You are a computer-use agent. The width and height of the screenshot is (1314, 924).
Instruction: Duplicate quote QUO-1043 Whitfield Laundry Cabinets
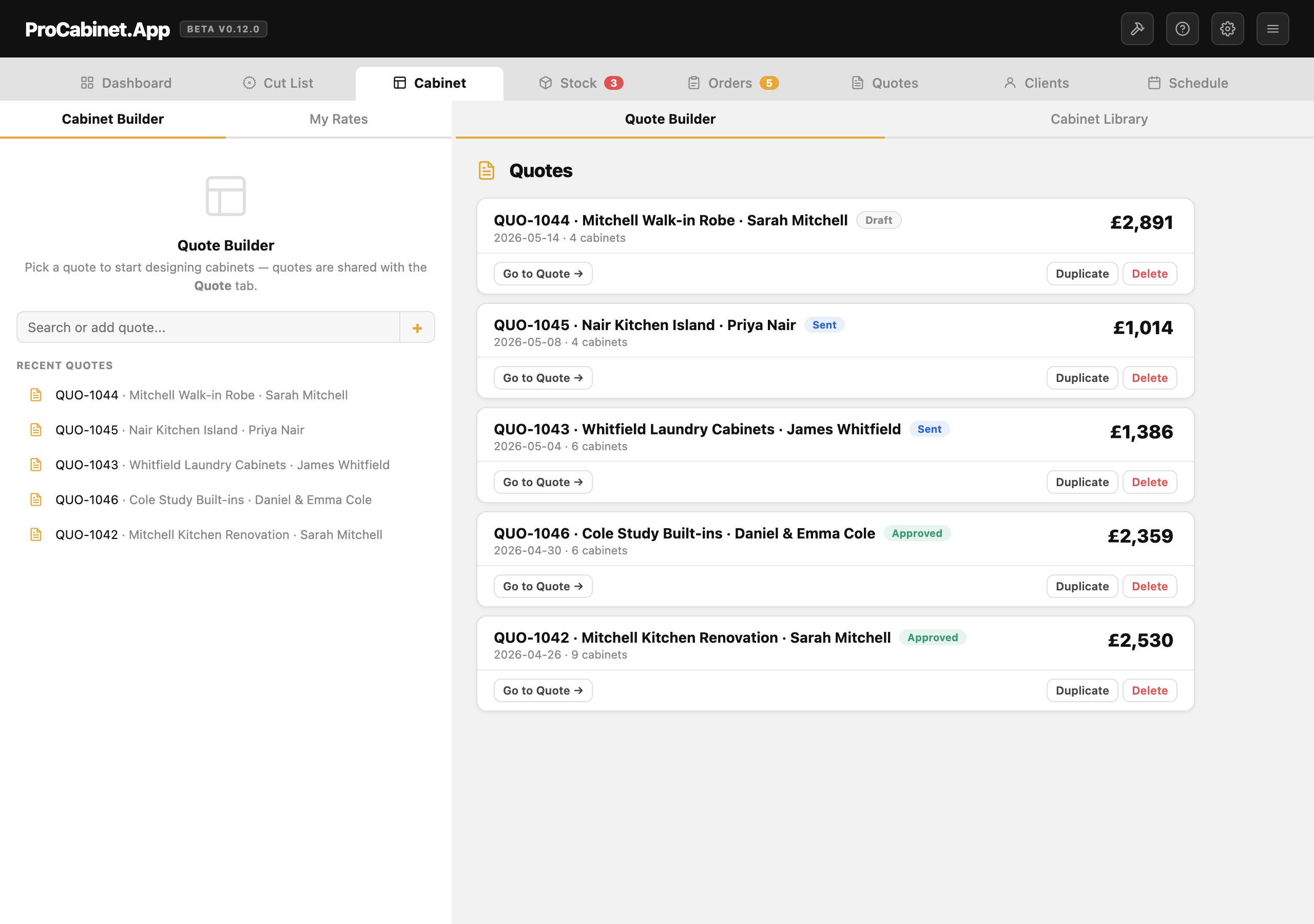(1082, 482)
